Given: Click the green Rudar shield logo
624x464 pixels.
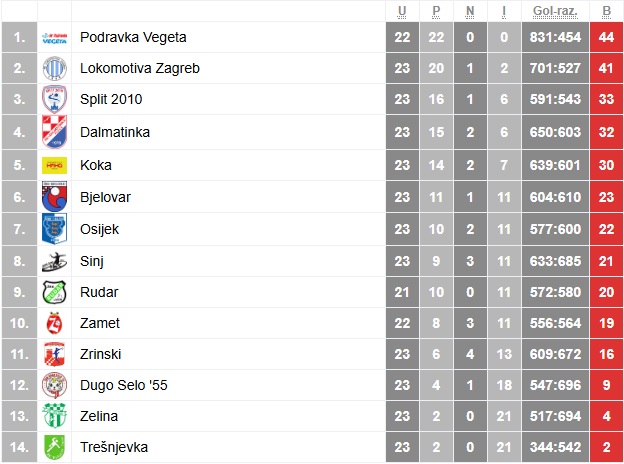Looking at the screenshot, I should [x=55, y=292].
